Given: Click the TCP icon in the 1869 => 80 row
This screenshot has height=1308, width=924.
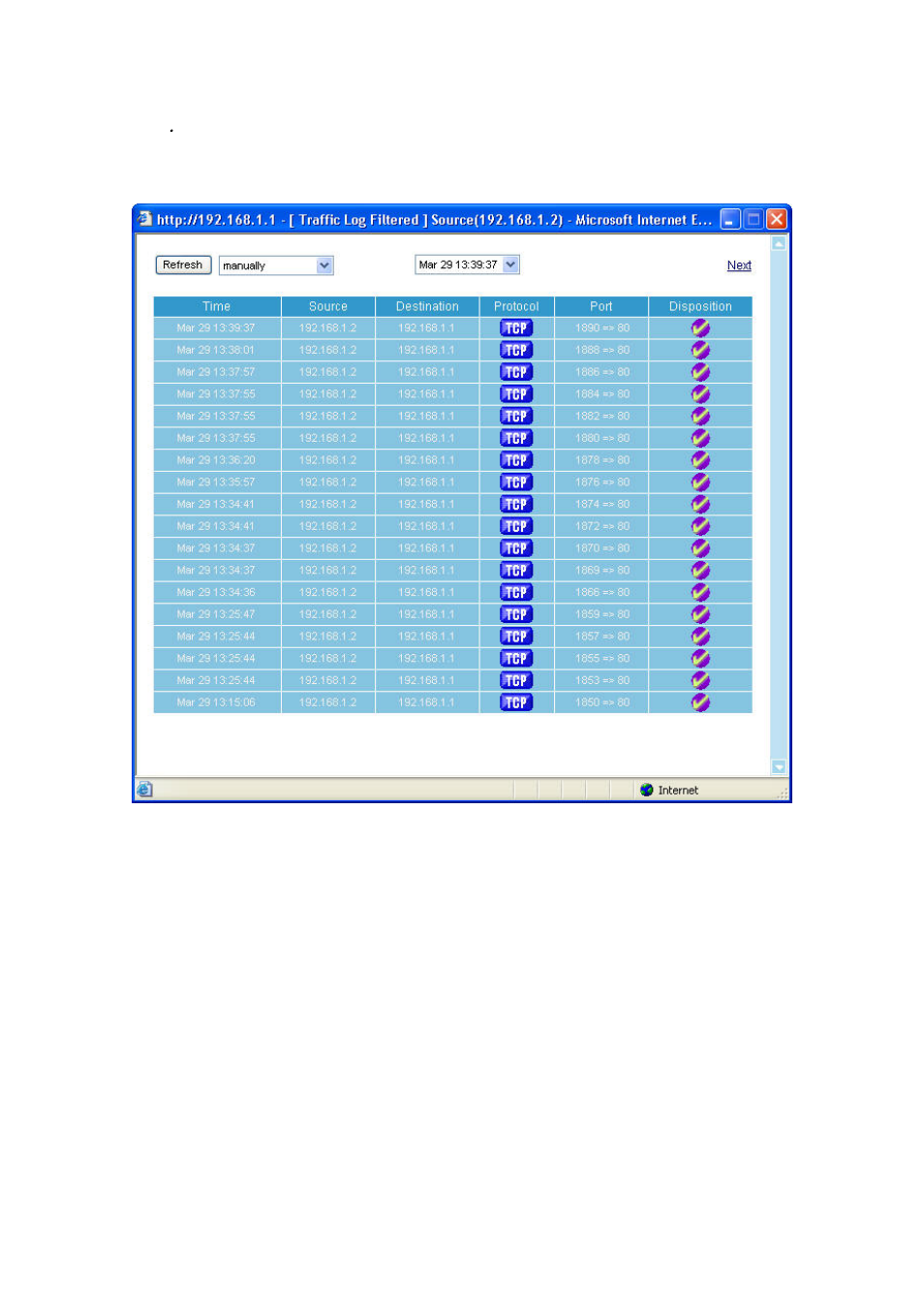Looking at the screenshot, I should coord(516,571).
